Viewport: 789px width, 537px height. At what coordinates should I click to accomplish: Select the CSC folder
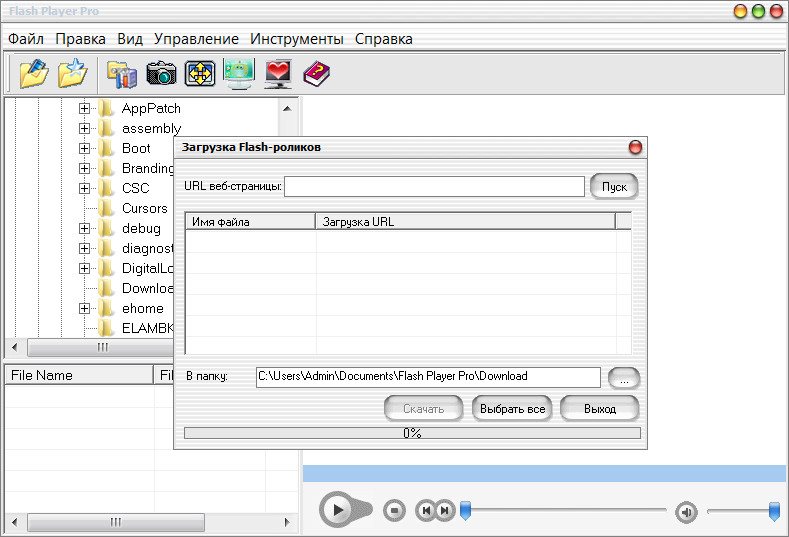(x=135, y=188)
